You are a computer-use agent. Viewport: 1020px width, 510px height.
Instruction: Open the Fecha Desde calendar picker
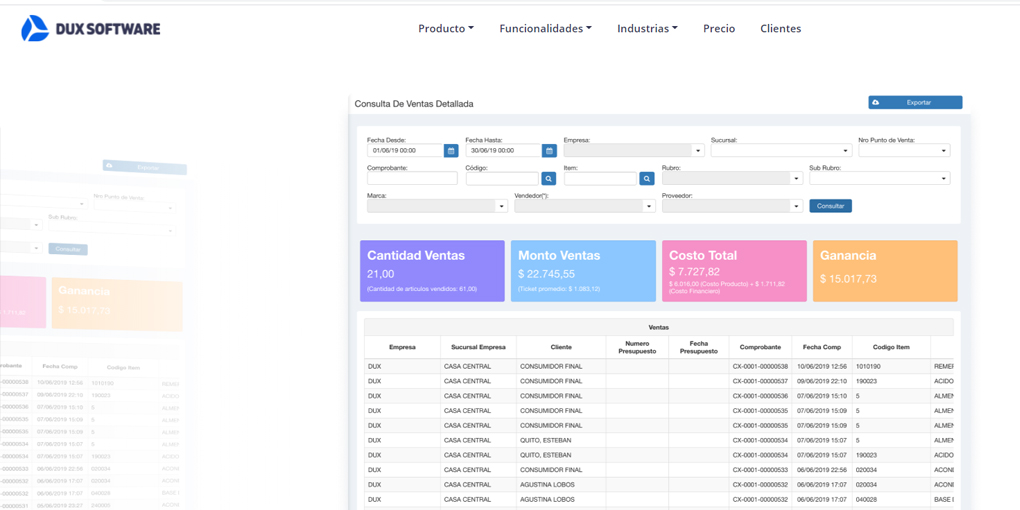tap(451, 151)
